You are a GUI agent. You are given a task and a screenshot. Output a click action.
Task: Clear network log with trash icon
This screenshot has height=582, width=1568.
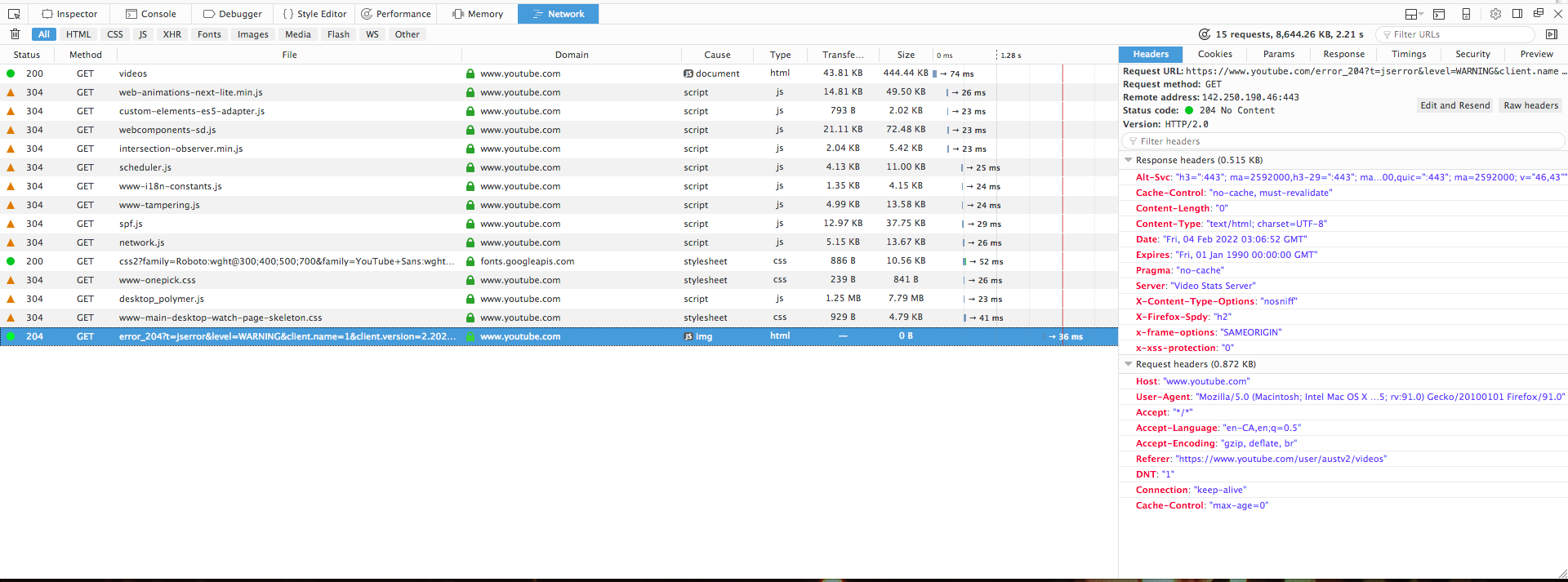[x=15, y=34]
